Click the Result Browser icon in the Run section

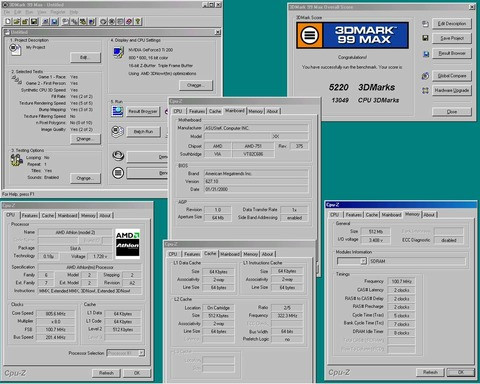117,111
